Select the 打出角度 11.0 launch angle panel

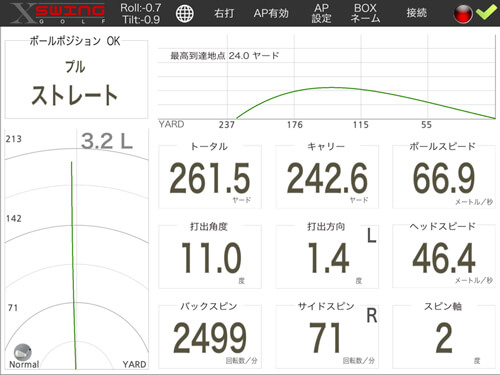pos(210,256)
